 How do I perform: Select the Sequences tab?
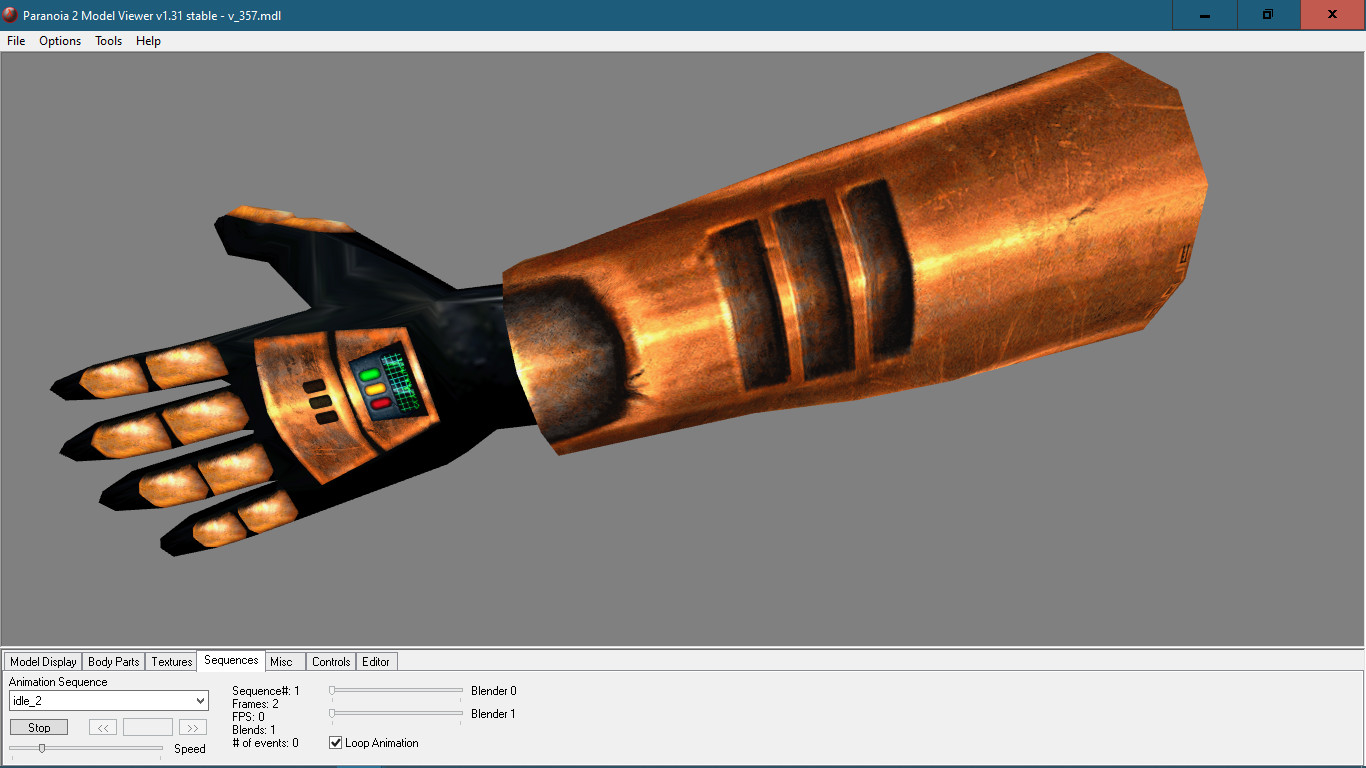coord(230,660)
